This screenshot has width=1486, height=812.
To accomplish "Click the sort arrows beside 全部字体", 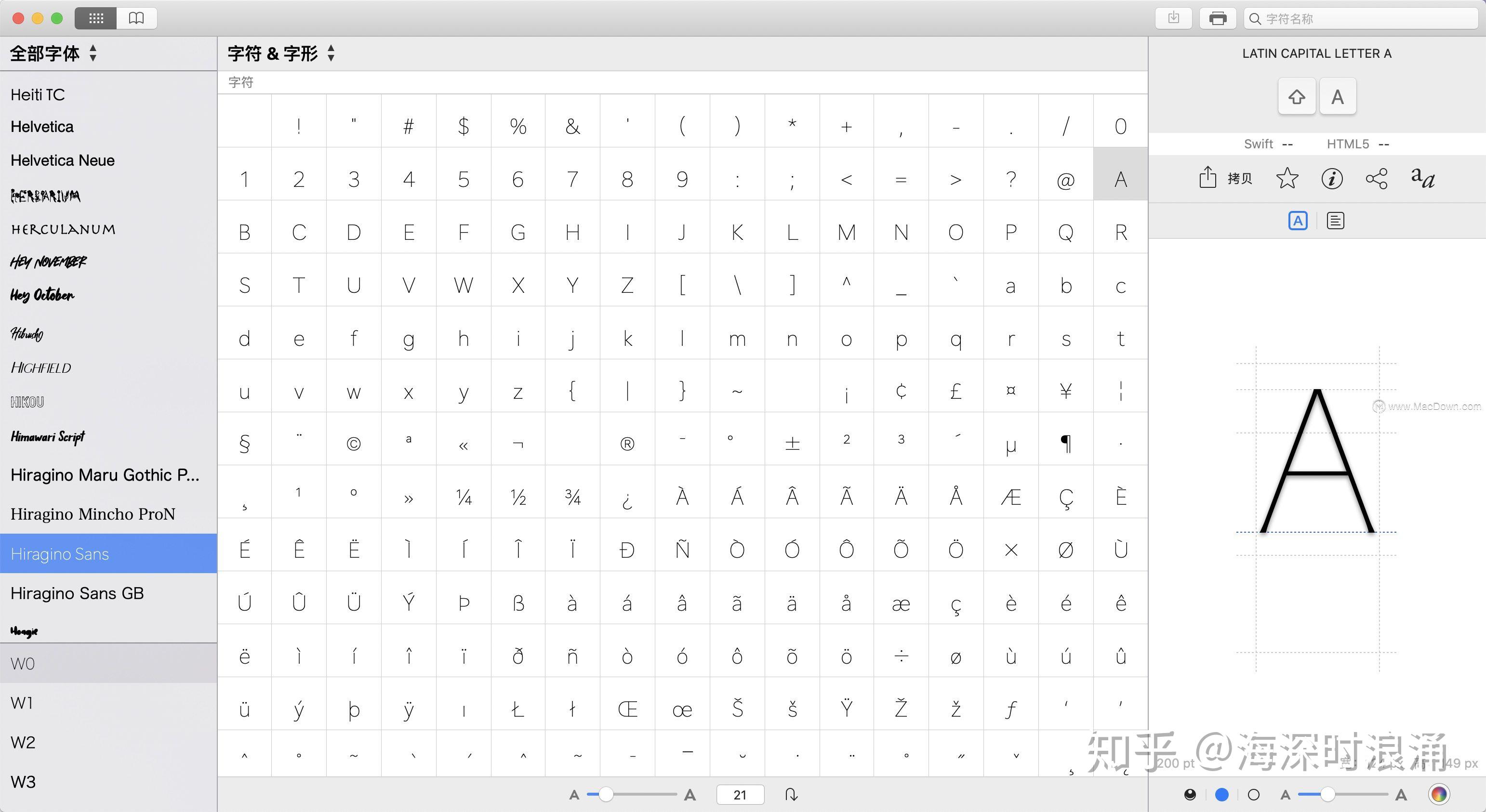I will tap(93, 53).
